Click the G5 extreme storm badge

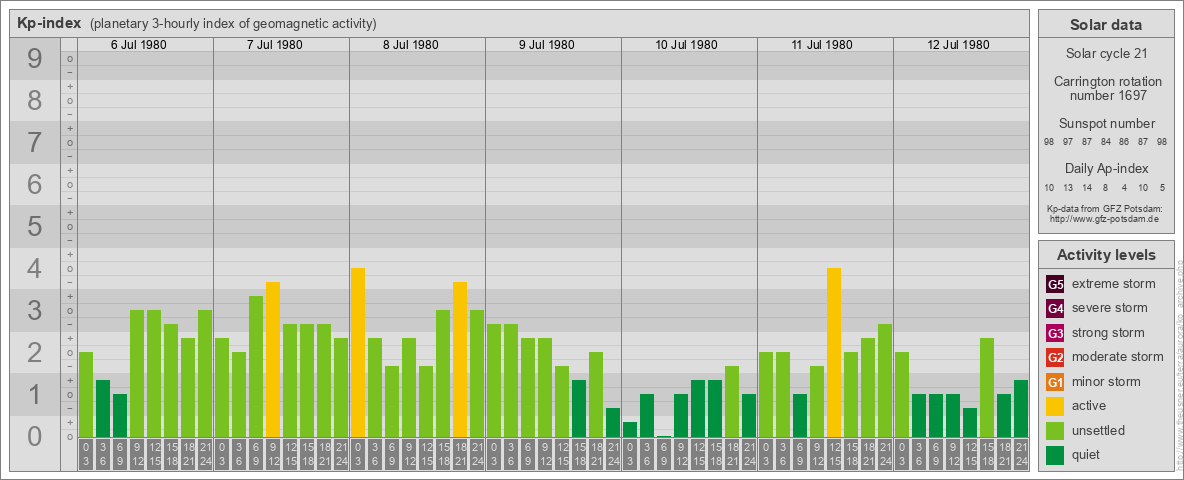[x=1055, y=284]
